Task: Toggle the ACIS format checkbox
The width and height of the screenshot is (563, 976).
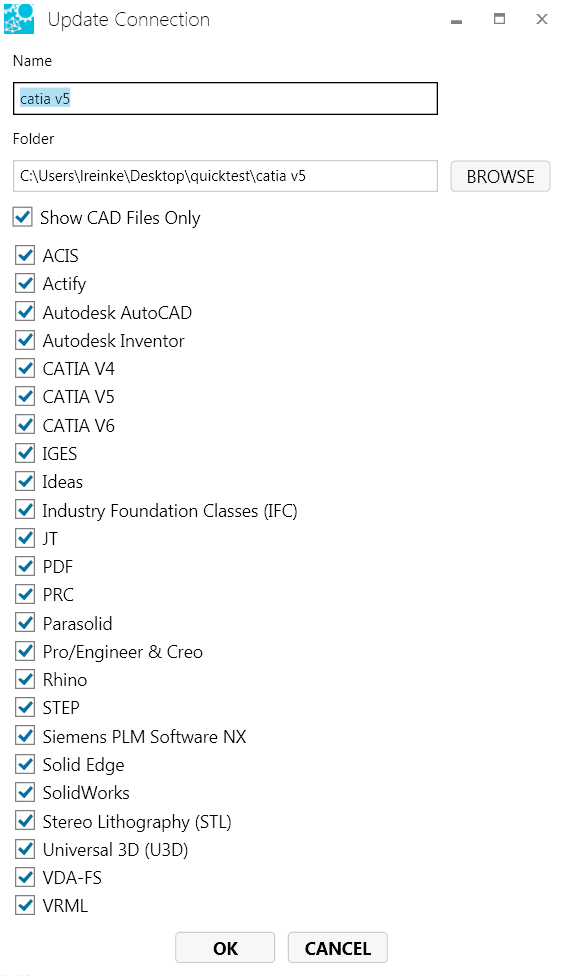Action: coord(25,255)
